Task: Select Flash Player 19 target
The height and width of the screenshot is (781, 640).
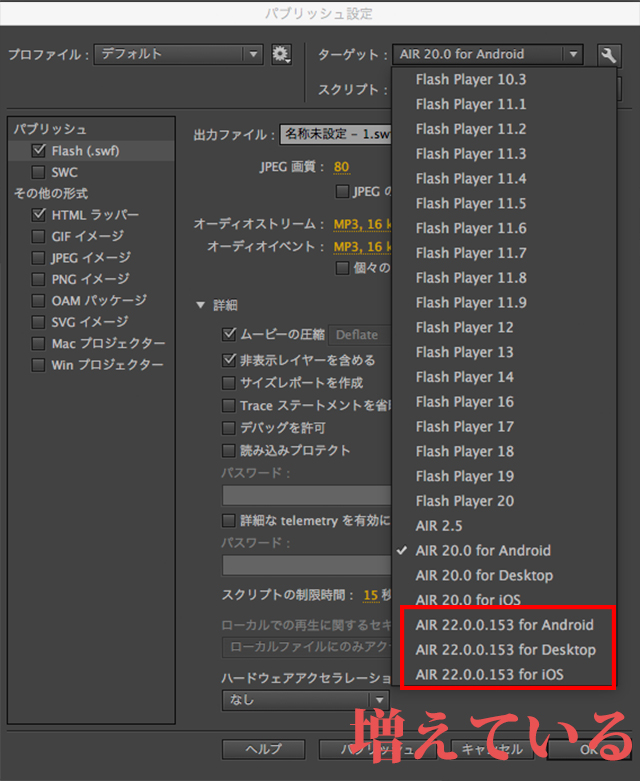Action: tap(504, 477)
